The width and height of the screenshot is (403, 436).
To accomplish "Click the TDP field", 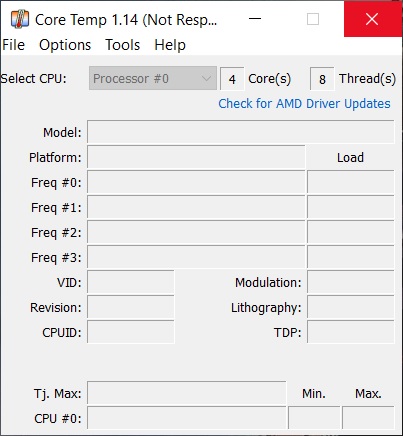I will point(351,332).
